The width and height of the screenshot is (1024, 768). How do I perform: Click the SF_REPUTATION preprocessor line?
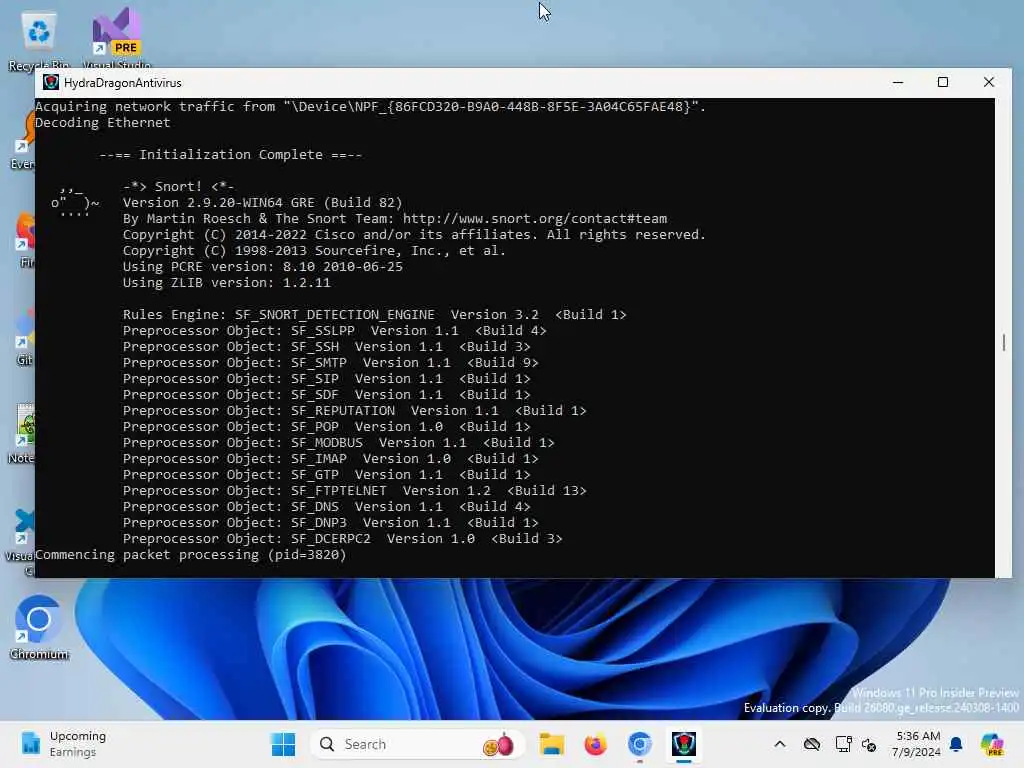355,411
